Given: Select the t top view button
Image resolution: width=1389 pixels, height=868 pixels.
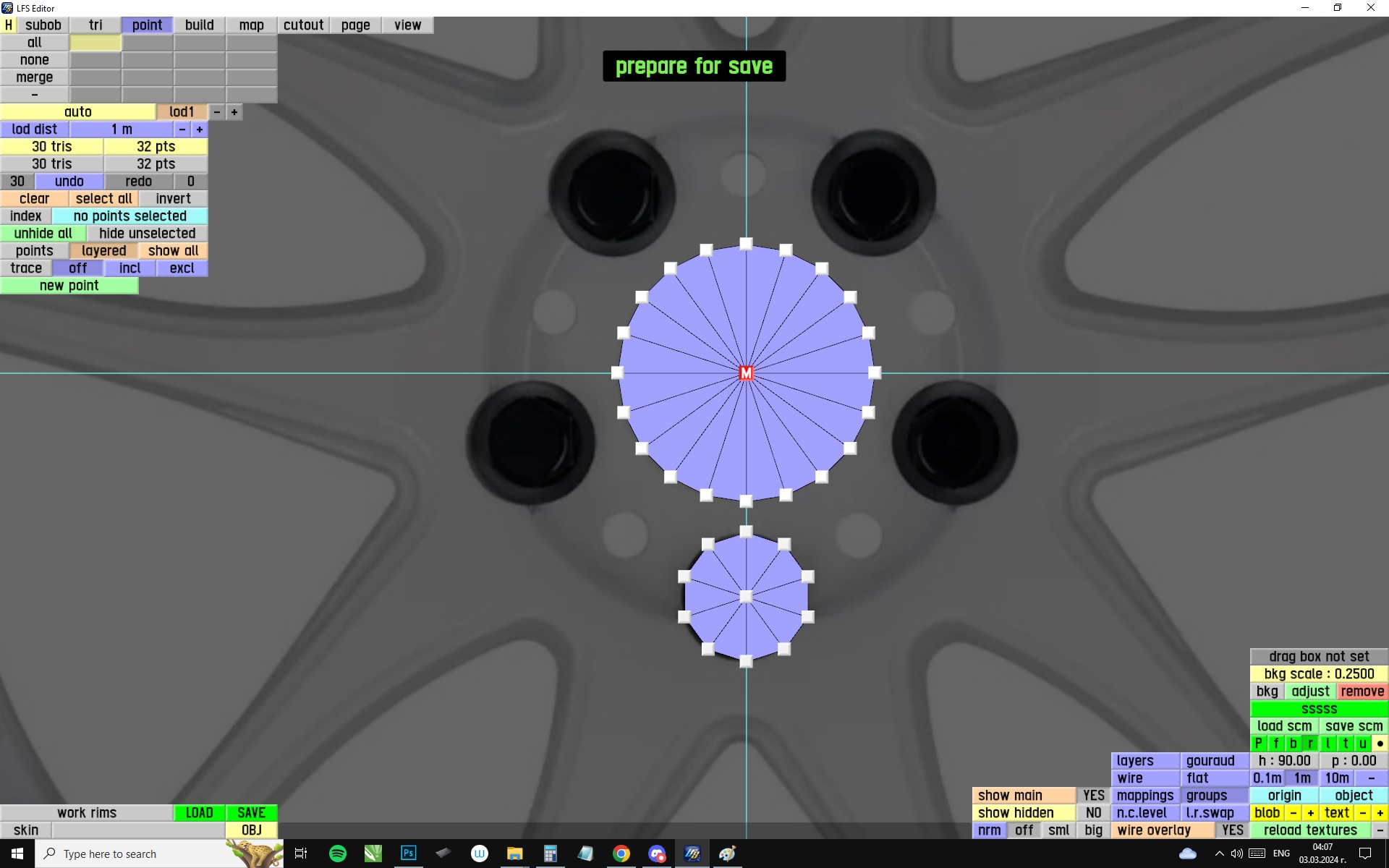Looking at the screenshot, I should [1345, 743].
